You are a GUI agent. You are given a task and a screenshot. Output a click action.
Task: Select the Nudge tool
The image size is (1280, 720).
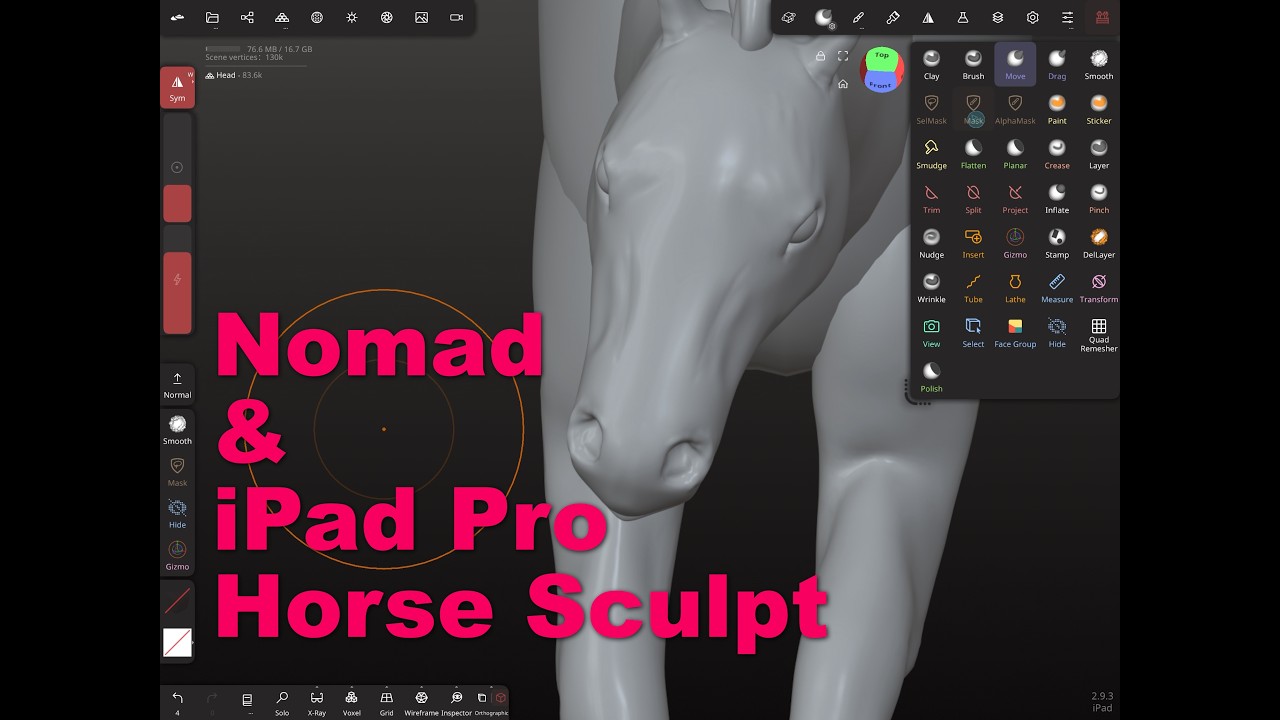(931, 244)
